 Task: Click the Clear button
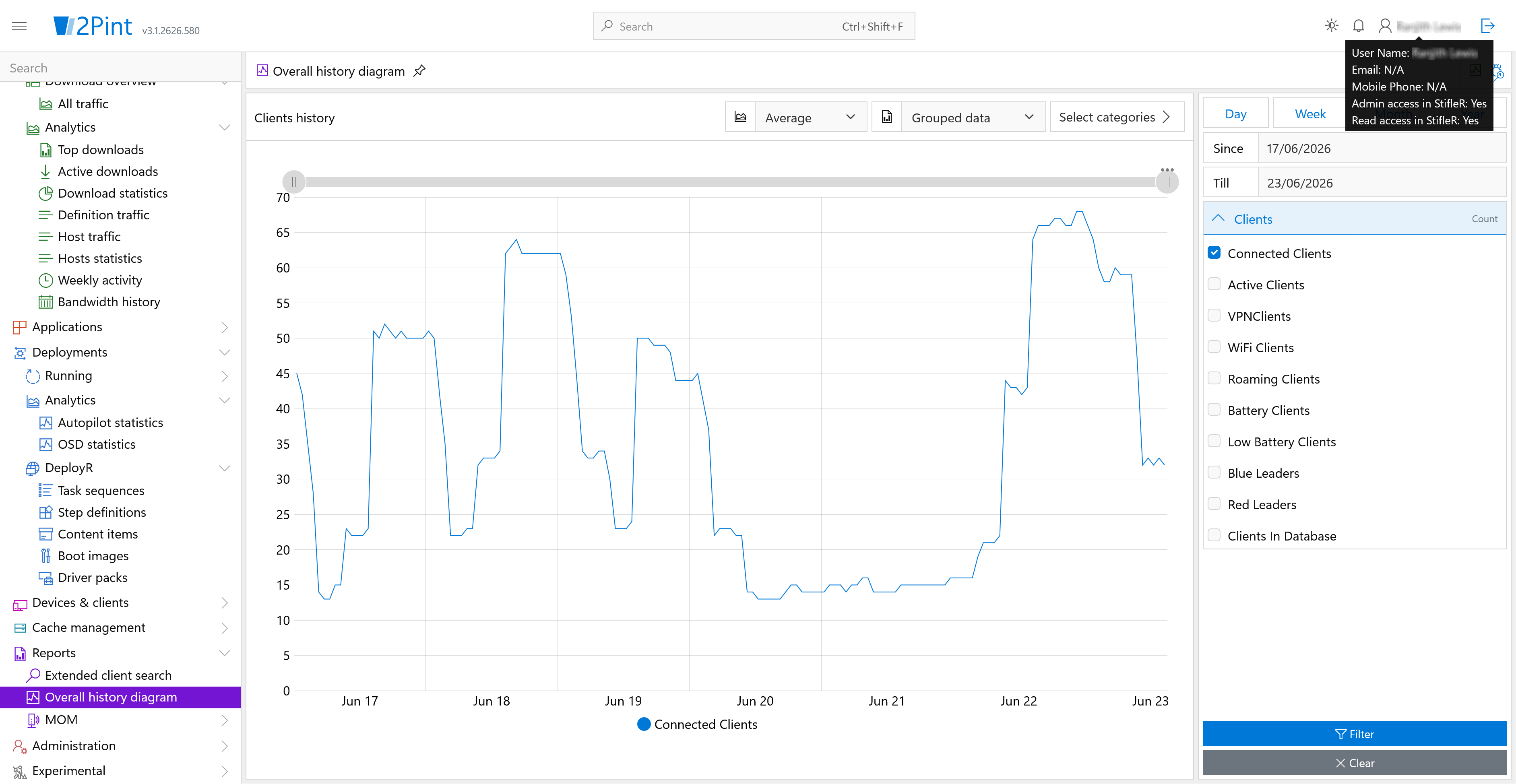pos(1353,763)
